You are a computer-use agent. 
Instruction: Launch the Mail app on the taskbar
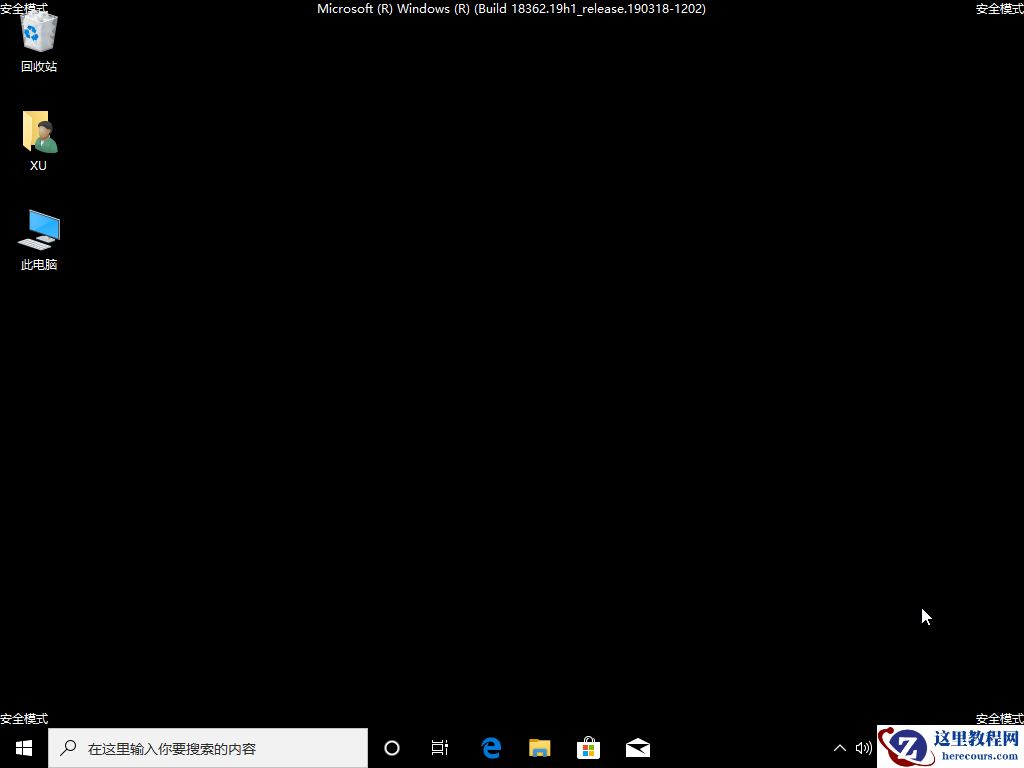pos(637,747)
